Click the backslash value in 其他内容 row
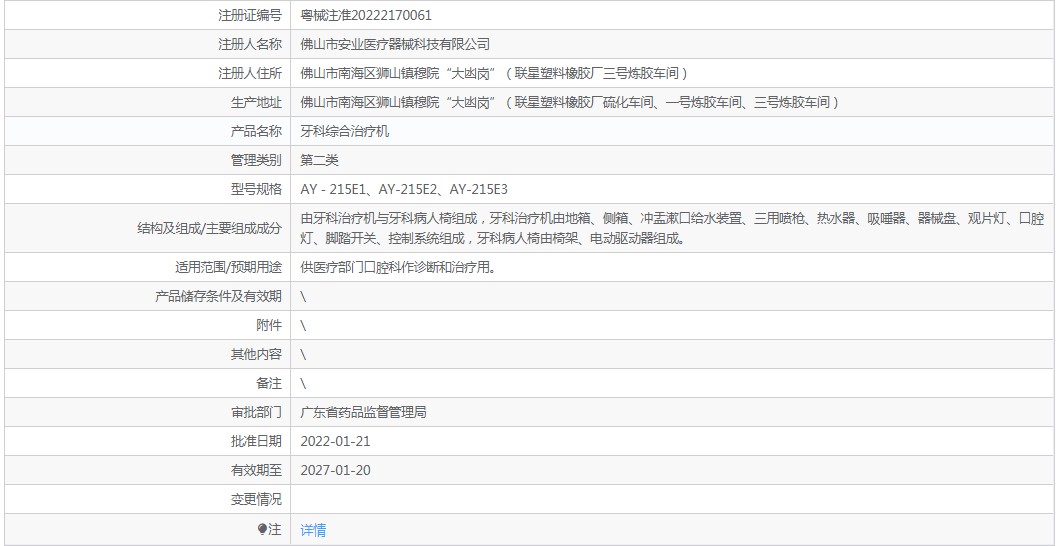Image resolution: width=1060 pixels, height=546 pixels. (x=304, y=354)
